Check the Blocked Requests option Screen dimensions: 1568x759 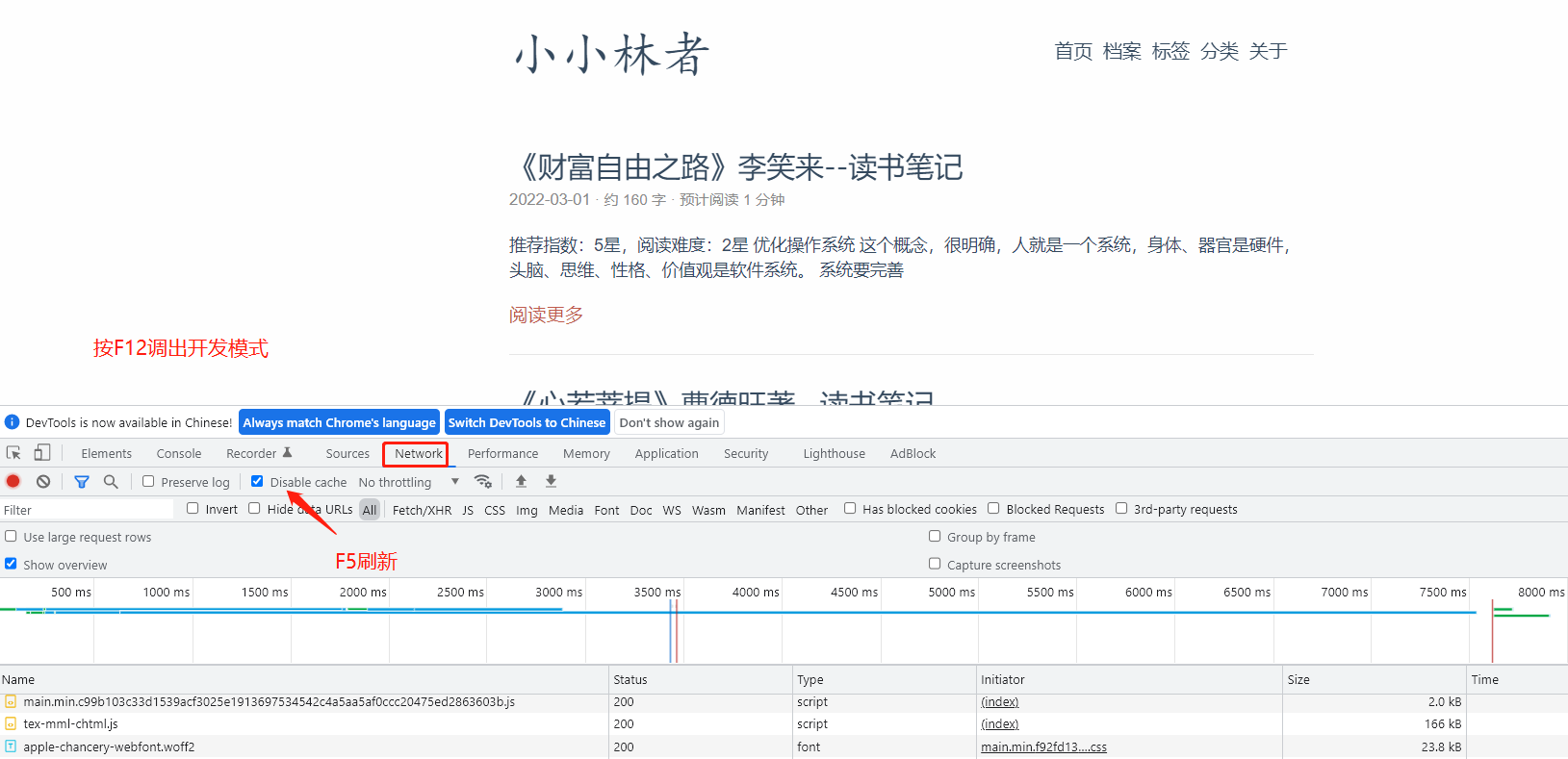coord(993,508)
